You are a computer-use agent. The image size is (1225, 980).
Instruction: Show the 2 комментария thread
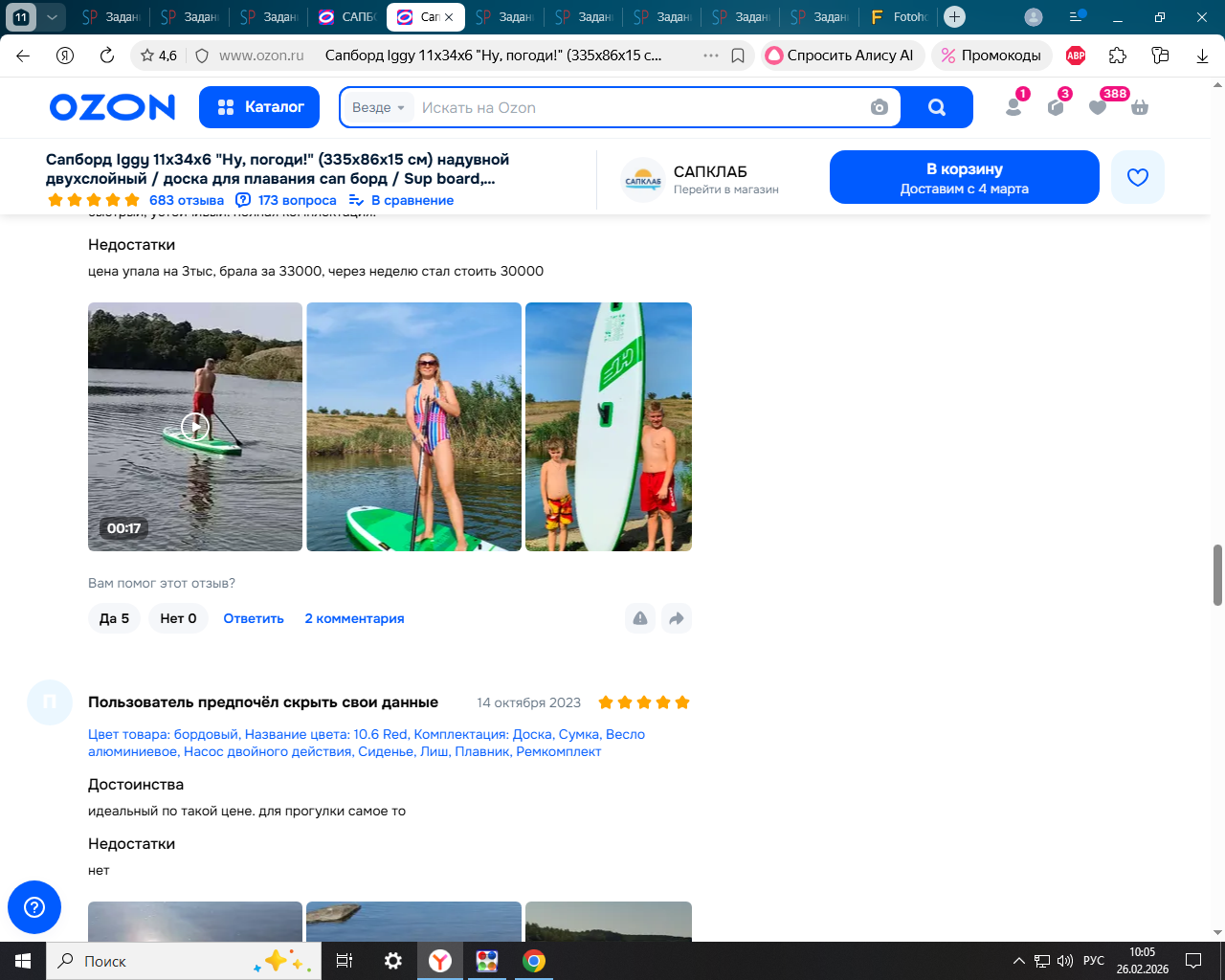tap(354, 618)
